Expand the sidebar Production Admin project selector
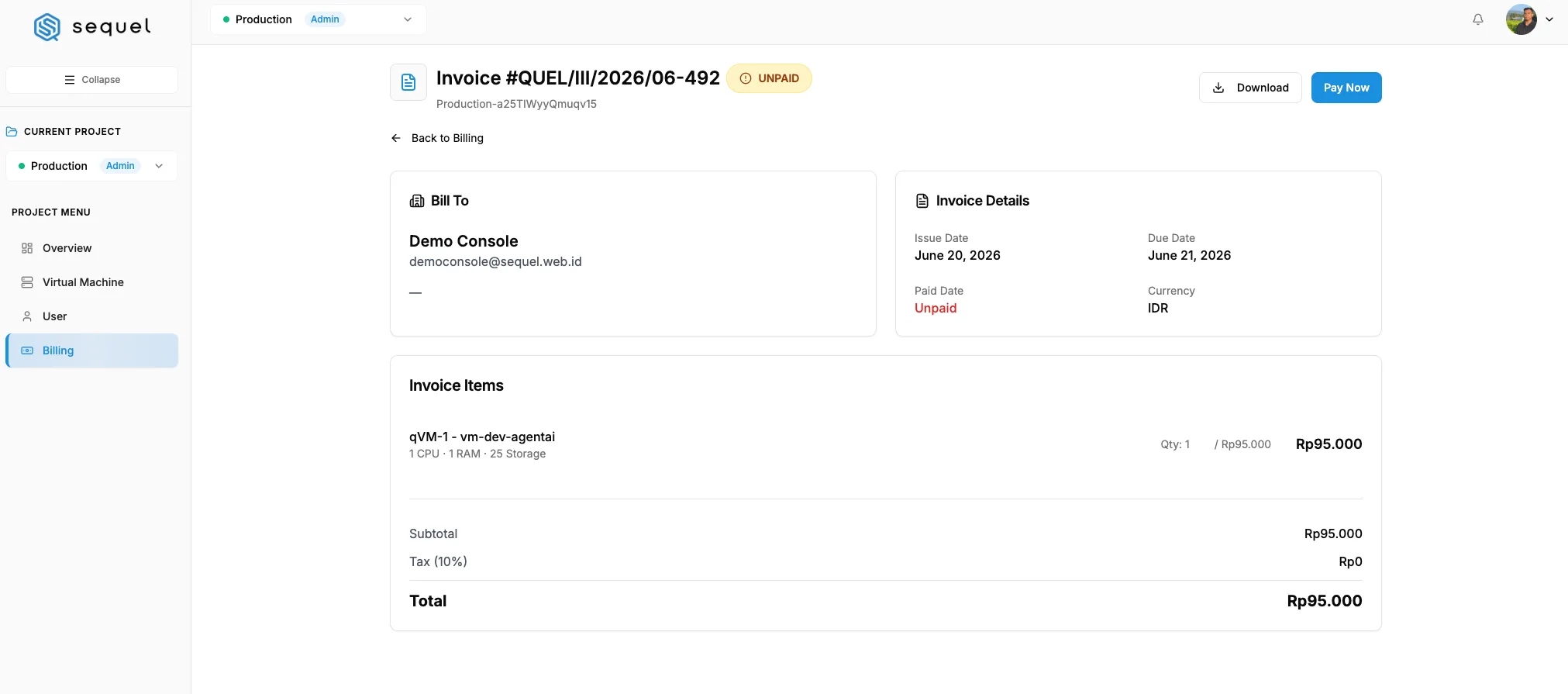This screenshot has height=694, width=1568. coord(91,166)
